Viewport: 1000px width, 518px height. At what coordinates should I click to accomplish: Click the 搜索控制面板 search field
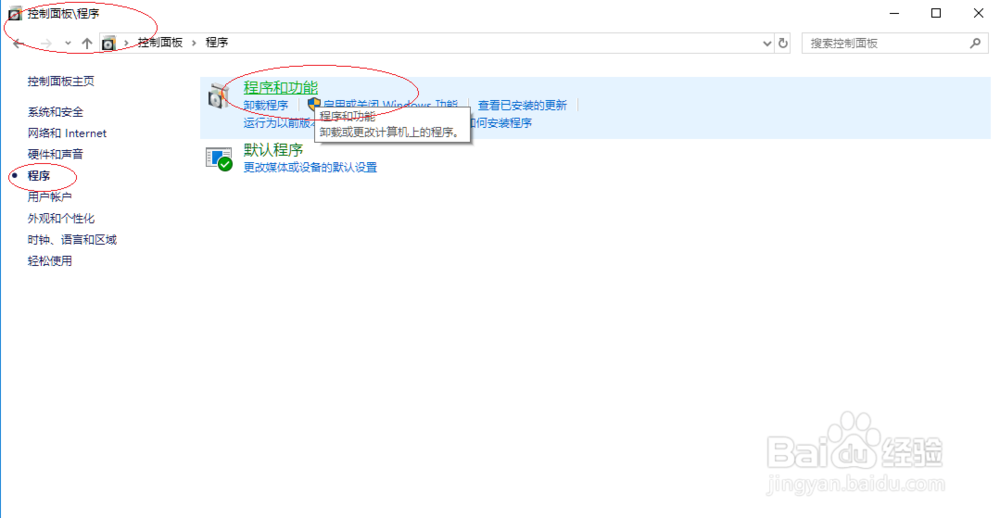point(893,43)
